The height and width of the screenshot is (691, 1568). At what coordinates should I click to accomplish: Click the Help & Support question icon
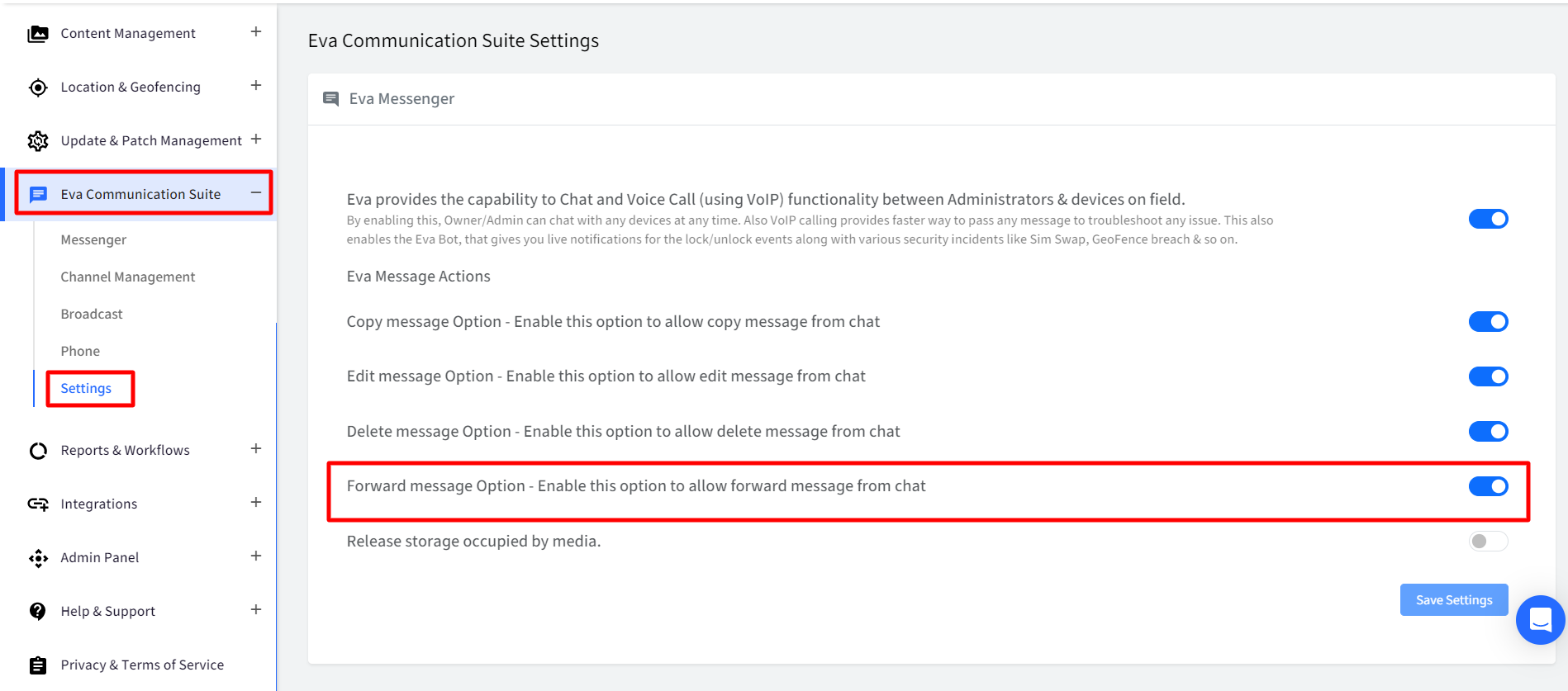[x=38, y=612]
